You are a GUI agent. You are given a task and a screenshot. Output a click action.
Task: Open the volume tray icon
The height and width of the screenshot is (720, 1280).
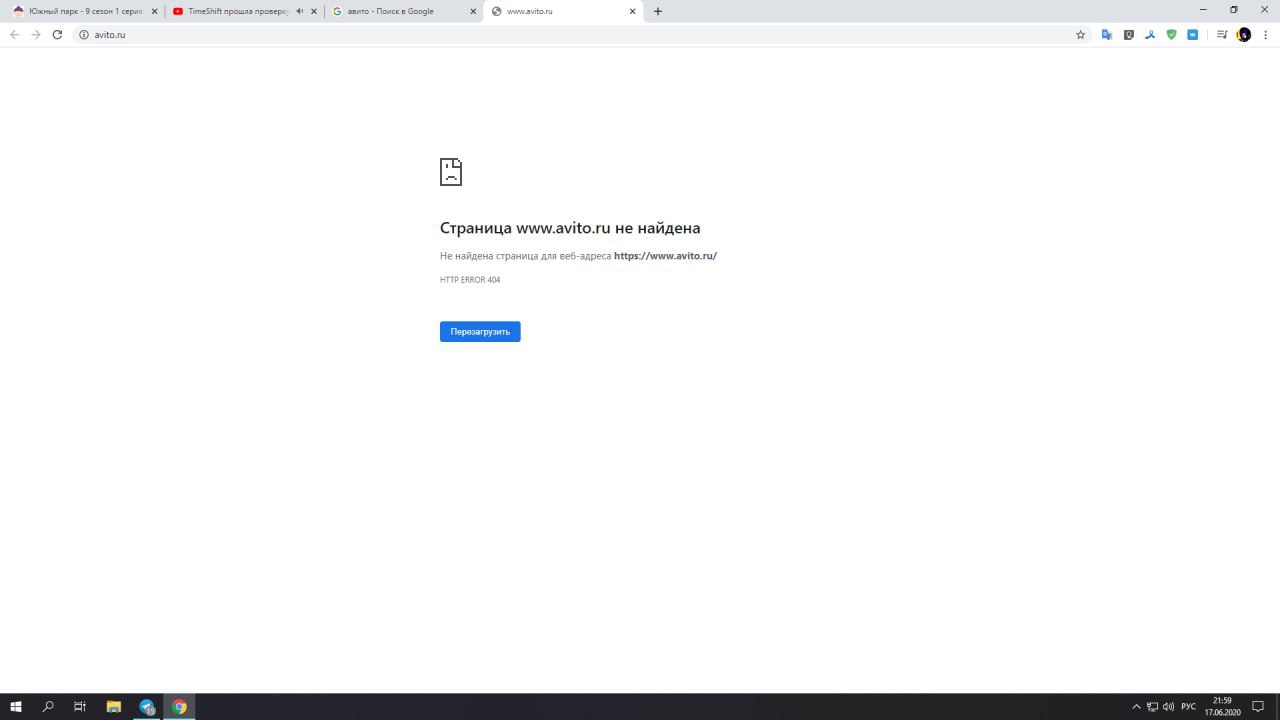pyautogui.click(x=1168, y=707)
